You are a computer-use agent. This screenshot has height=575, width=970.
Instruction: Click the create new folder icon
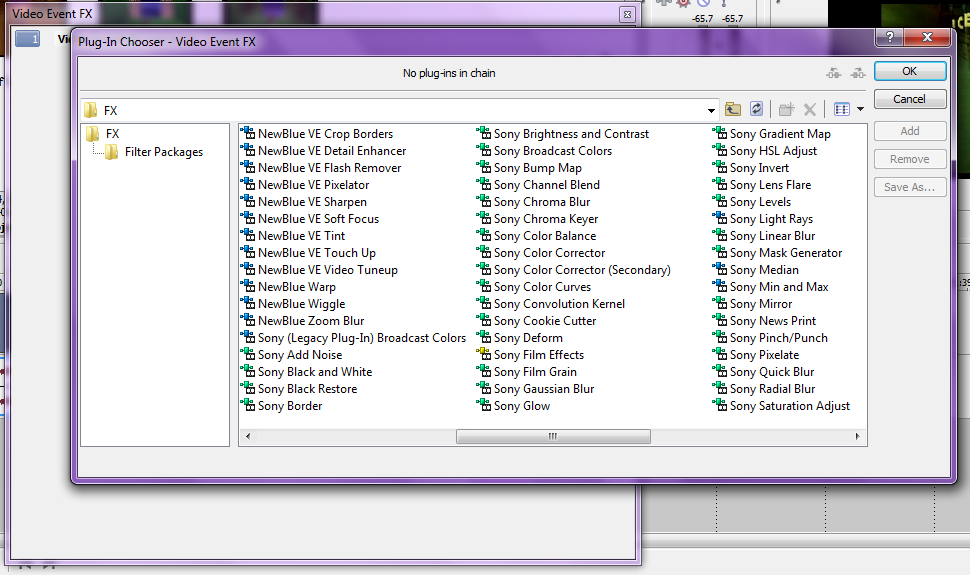(786, 110)
